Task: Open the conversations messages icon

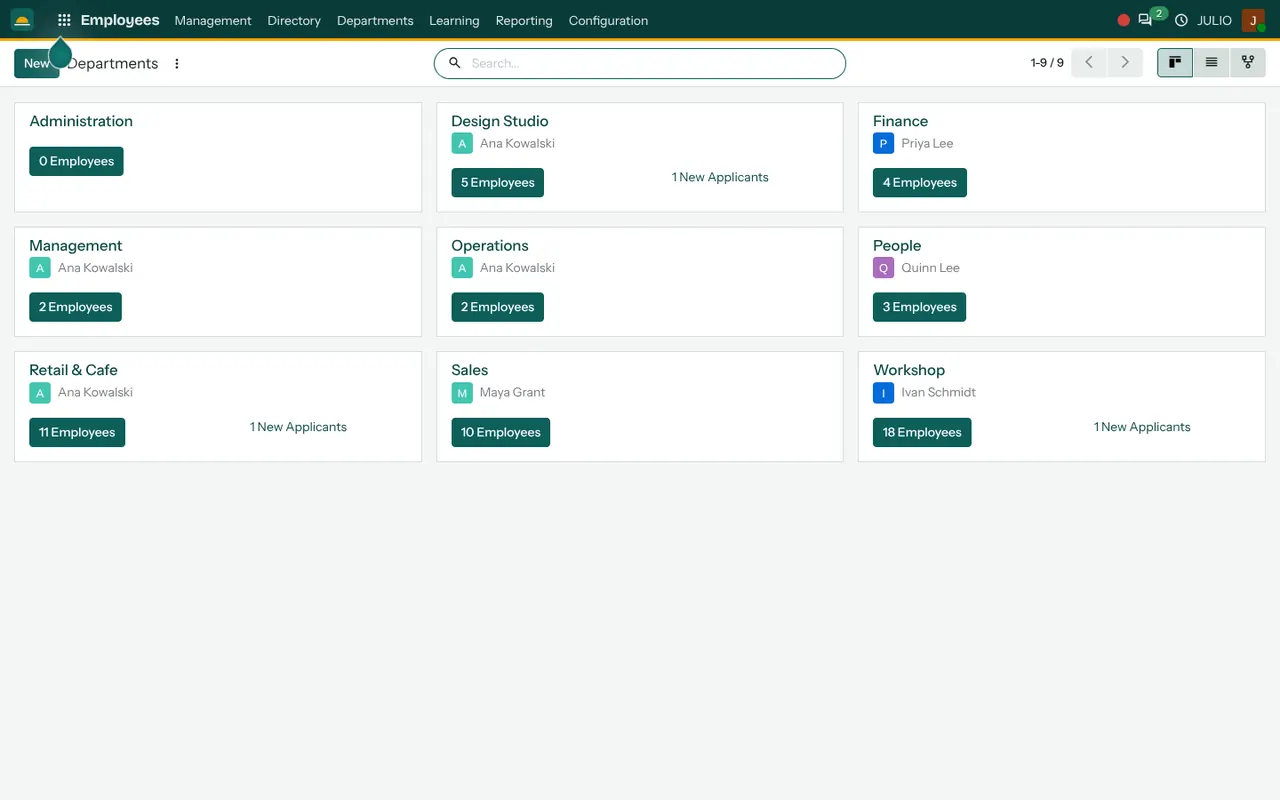Action: coord(1145,20)
